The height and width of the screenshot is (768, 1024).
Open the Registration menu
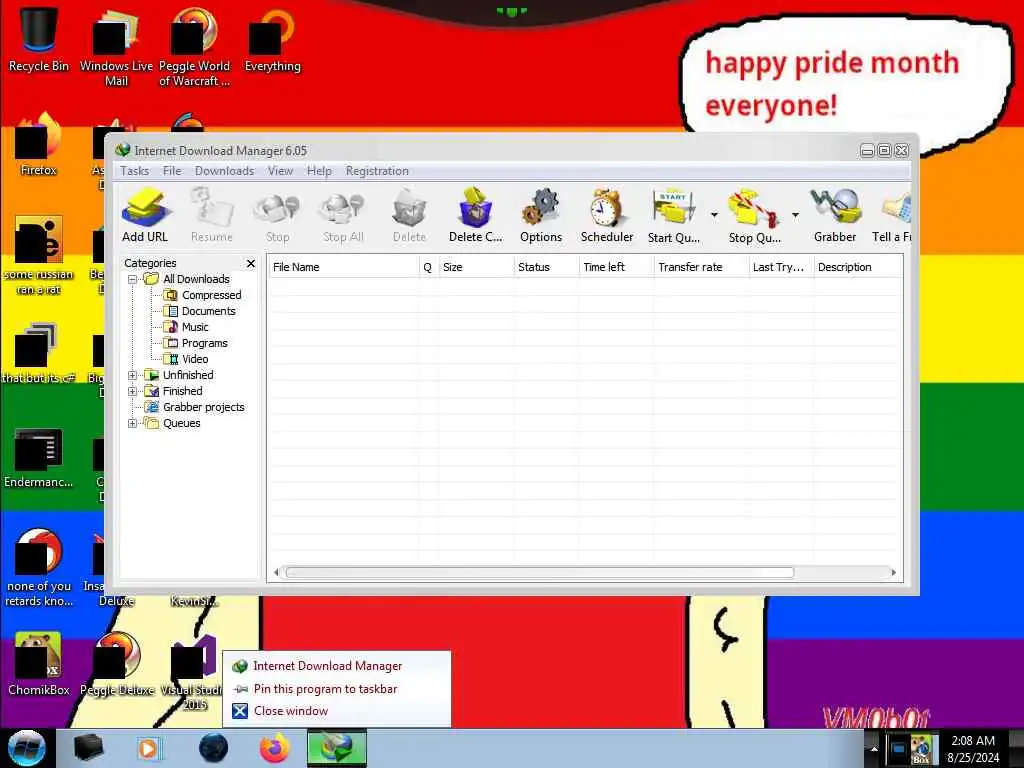(377, 171)
